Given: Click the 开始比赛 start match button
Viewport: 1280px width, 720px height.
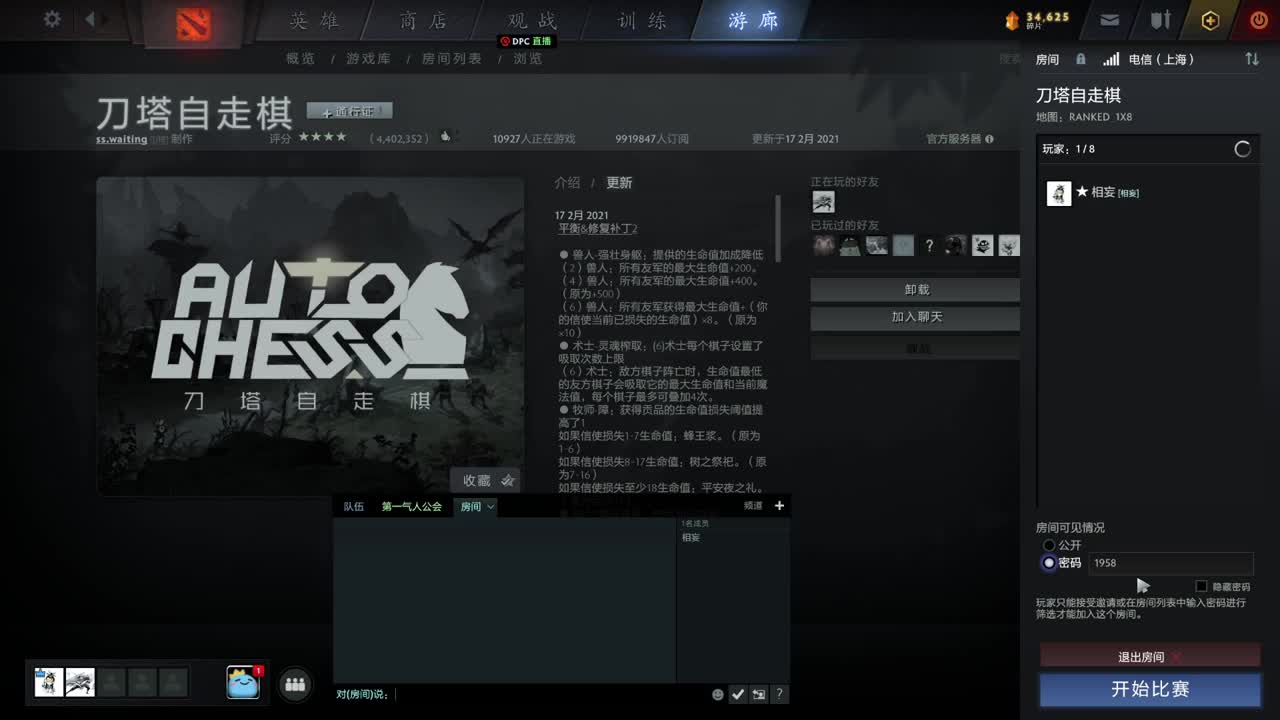Looking at the screenshot, I should pos(1150,690).
